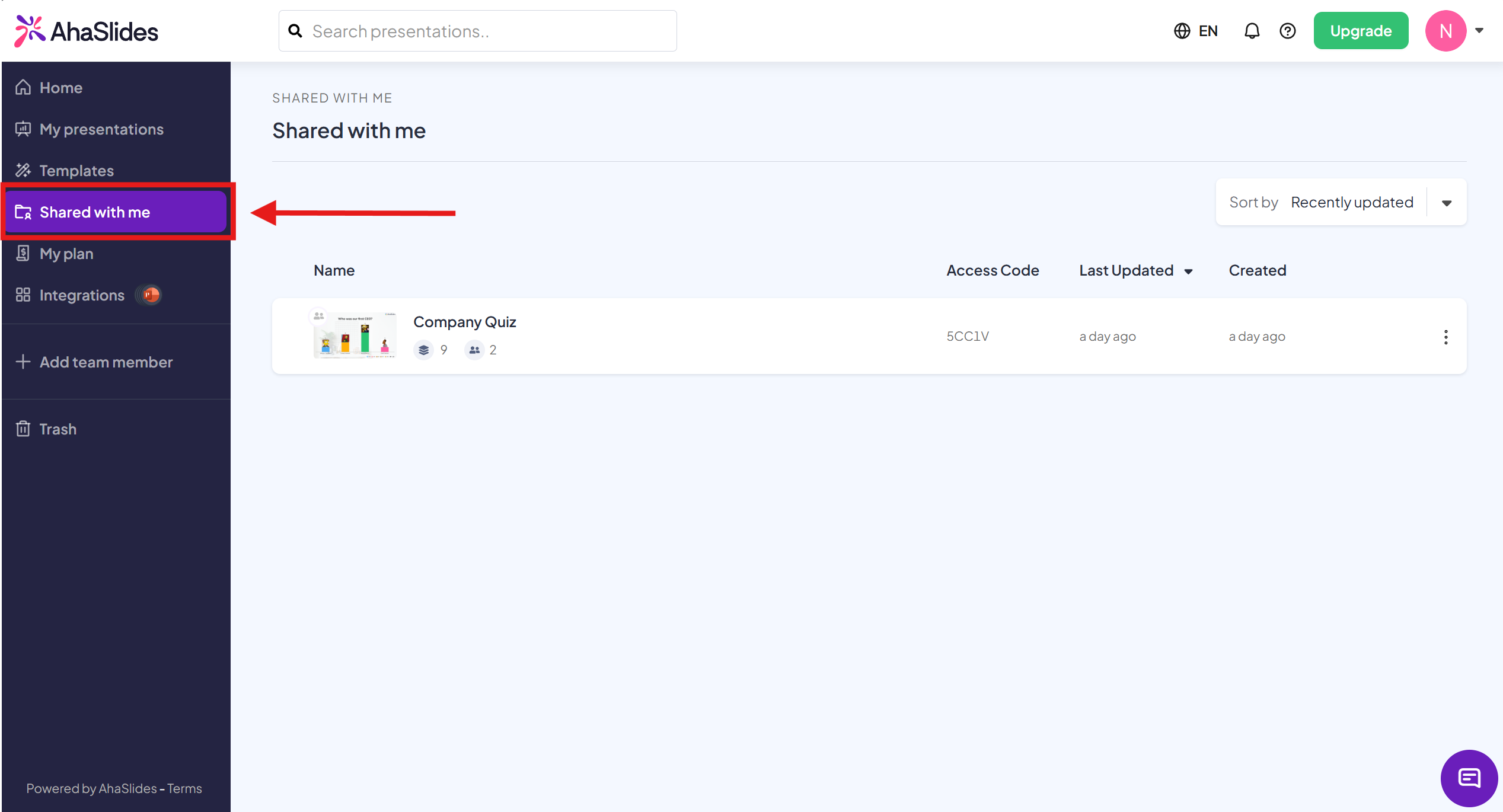1503x812 pixels.
Task: Focus the Search presentations field
Action: (478, 31)
